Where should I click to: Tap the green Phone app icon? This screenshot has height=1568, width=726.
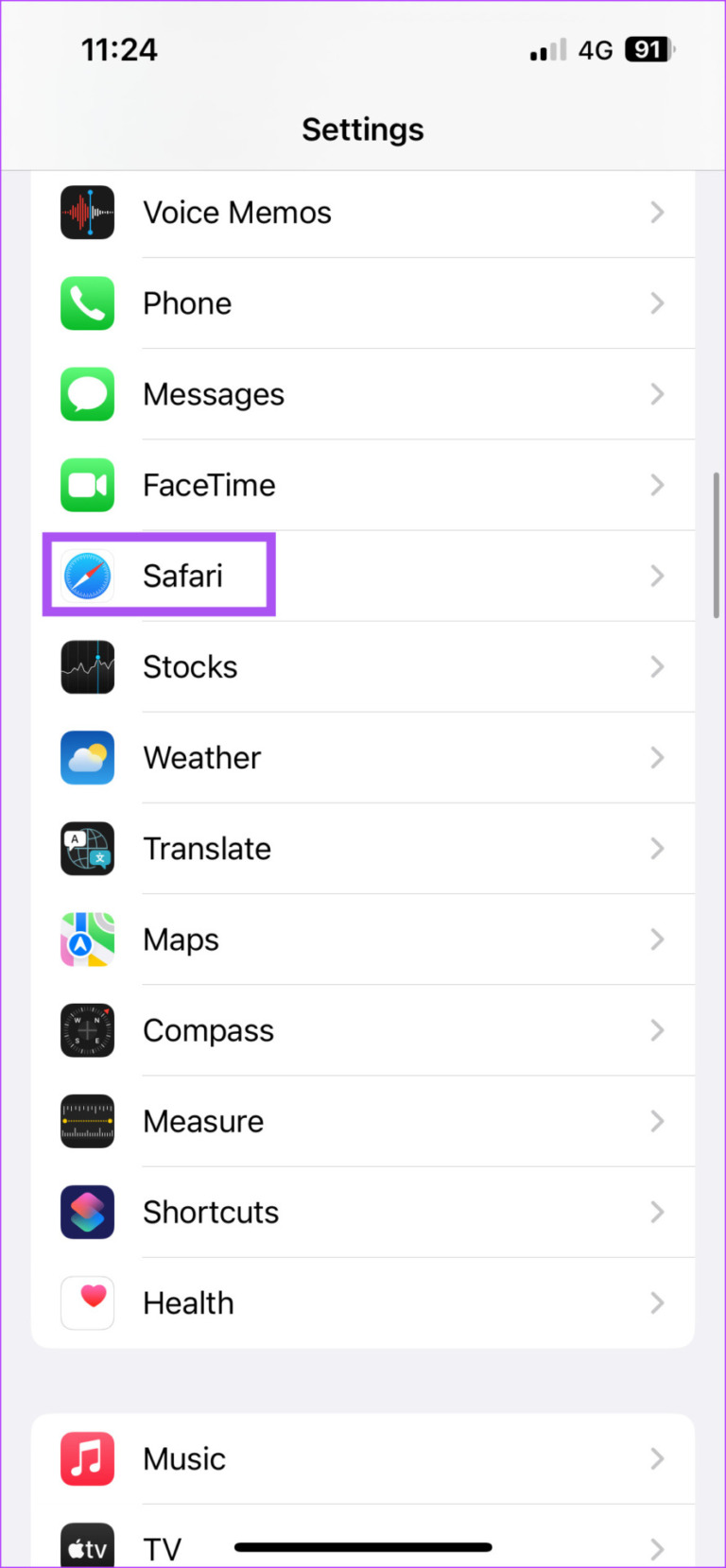click(87, 302)
